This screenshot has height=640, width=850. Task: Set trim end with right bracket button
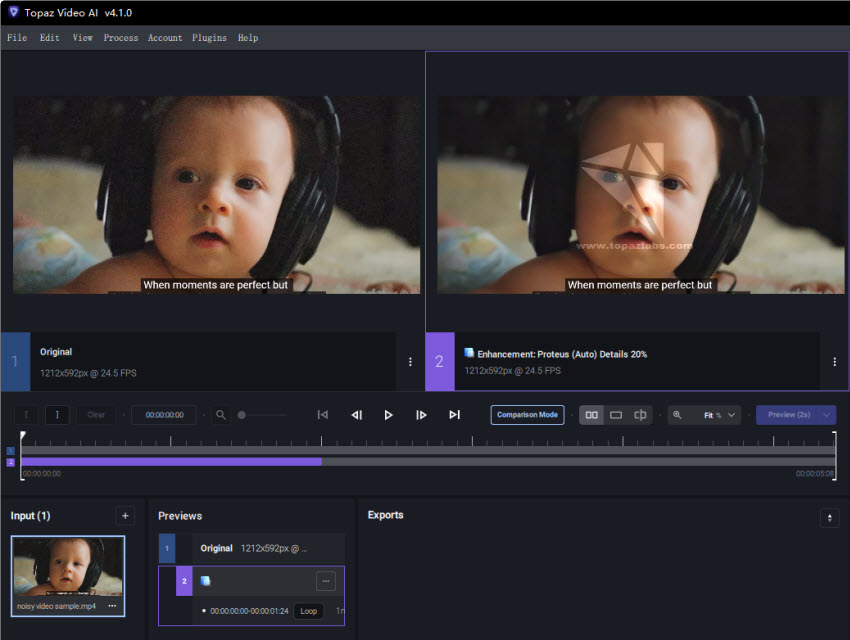tap(57, 415)
